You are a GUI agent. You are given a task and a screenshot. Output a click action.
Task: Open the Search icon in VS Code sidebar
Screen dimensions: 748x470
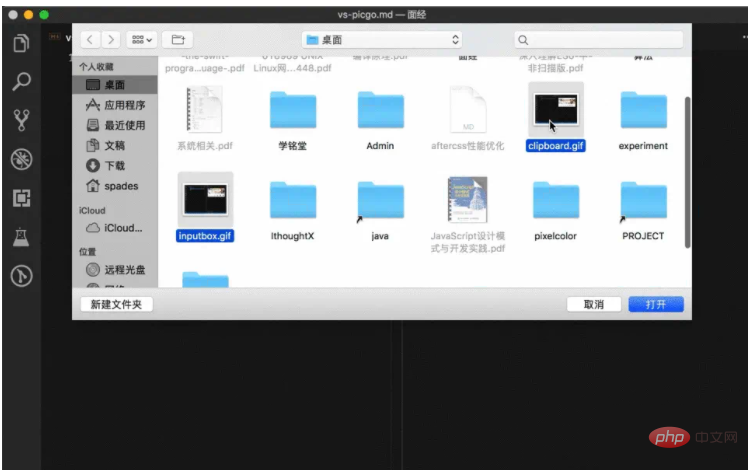[21, 82]
